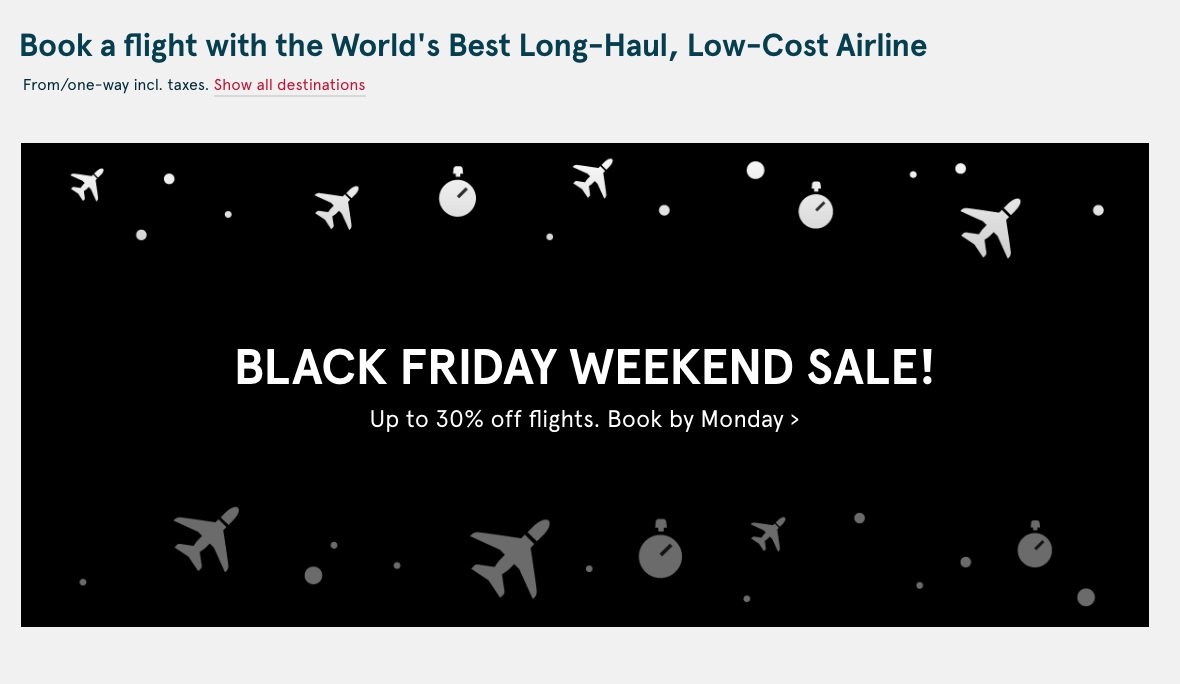Click the smallest gray airplane icon

(768, 534)
